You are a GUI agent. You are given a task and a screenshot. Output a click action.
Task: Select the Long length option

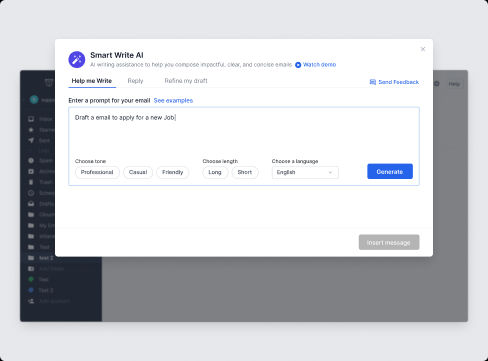point(215,172)
